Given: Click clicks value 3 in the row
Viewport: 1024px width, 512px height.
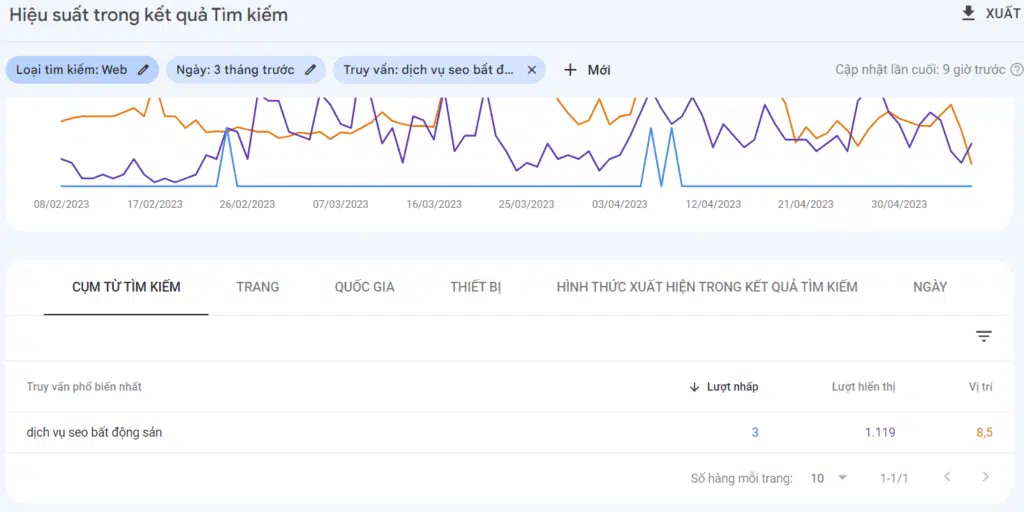Looking at the screenshot, I should click(755, 432).
